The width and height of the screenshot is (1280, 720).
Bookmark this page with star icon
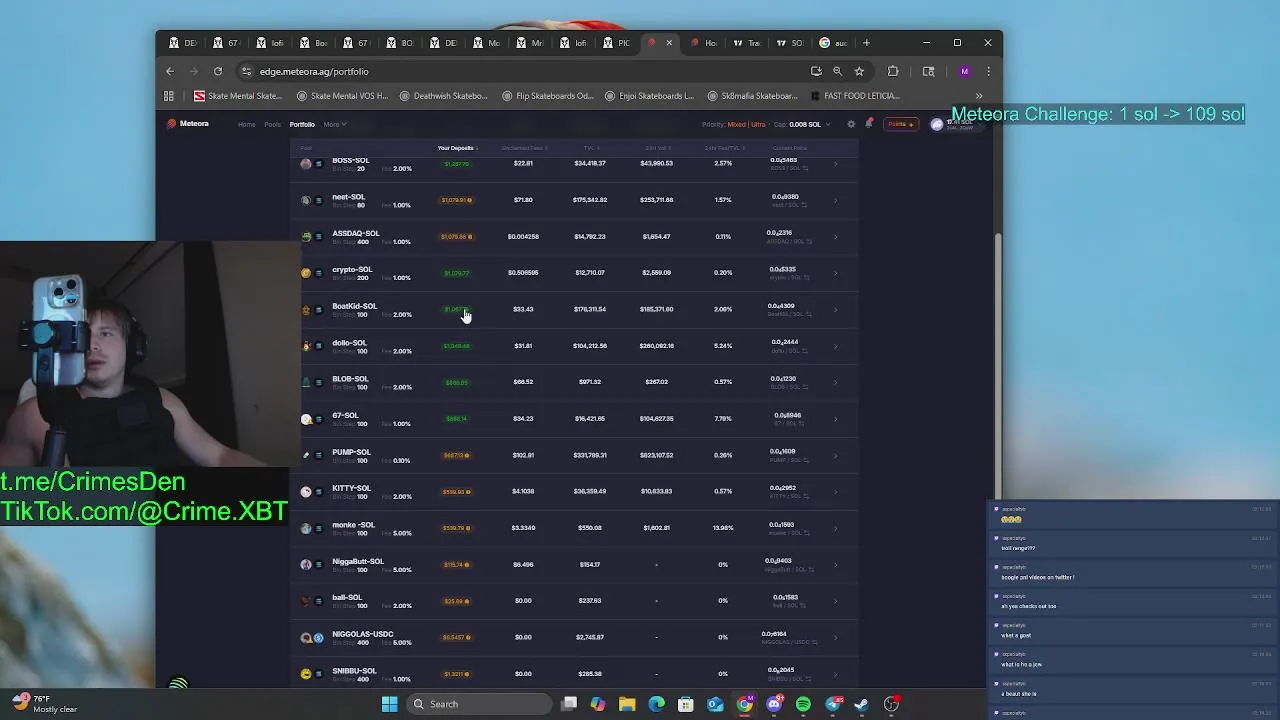[x=859, y=71]
